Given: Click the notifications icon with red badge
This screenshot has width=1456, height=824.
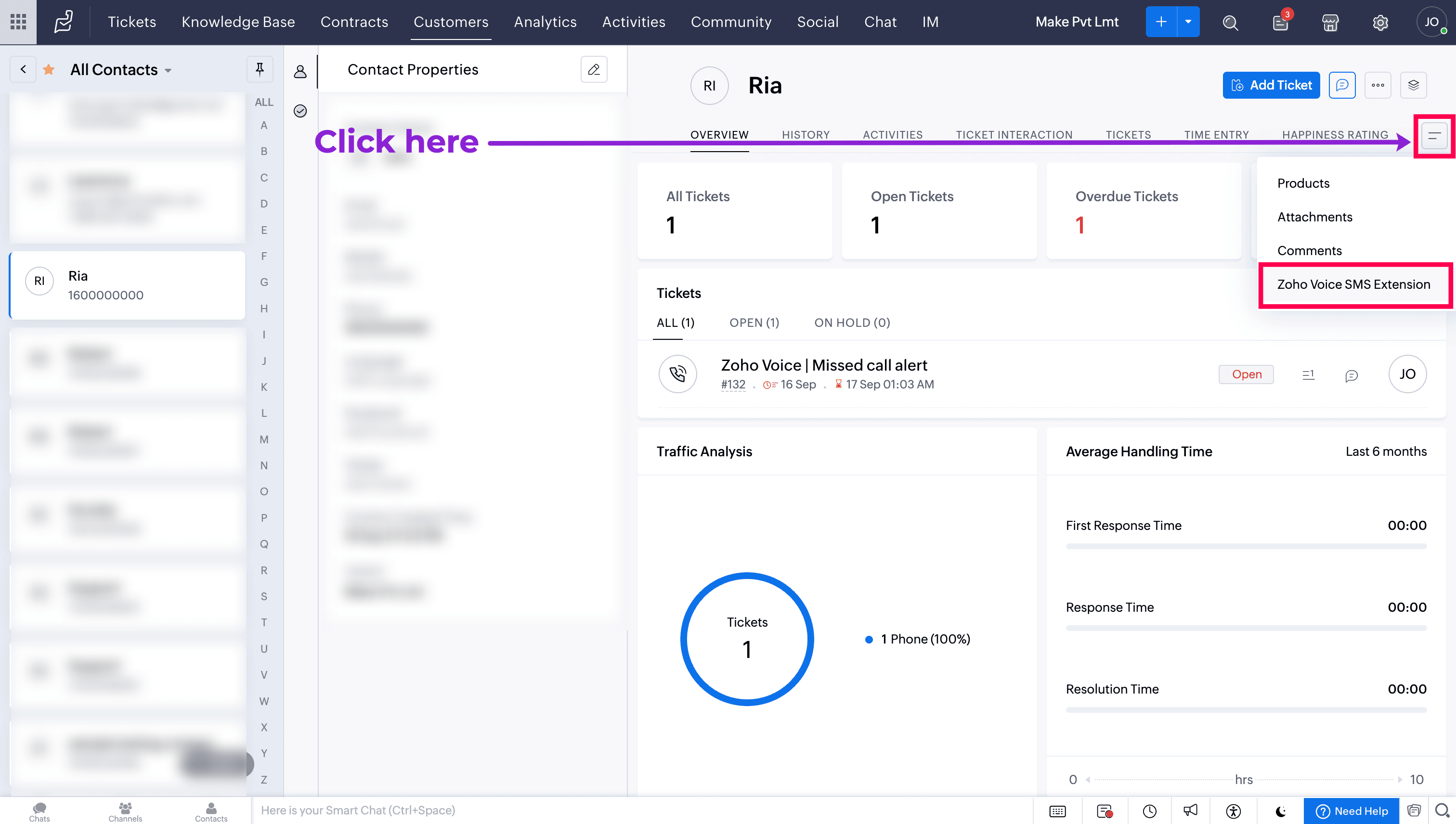Looking at the screenshot, I should pyautogui.click(x=1280, y=22).
